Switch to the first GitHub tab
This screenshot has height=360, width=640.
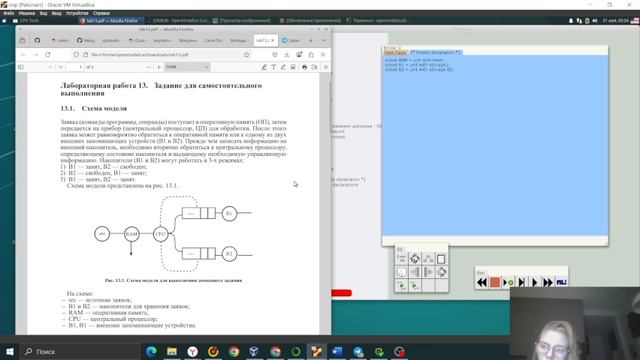[x=37, y=40]
